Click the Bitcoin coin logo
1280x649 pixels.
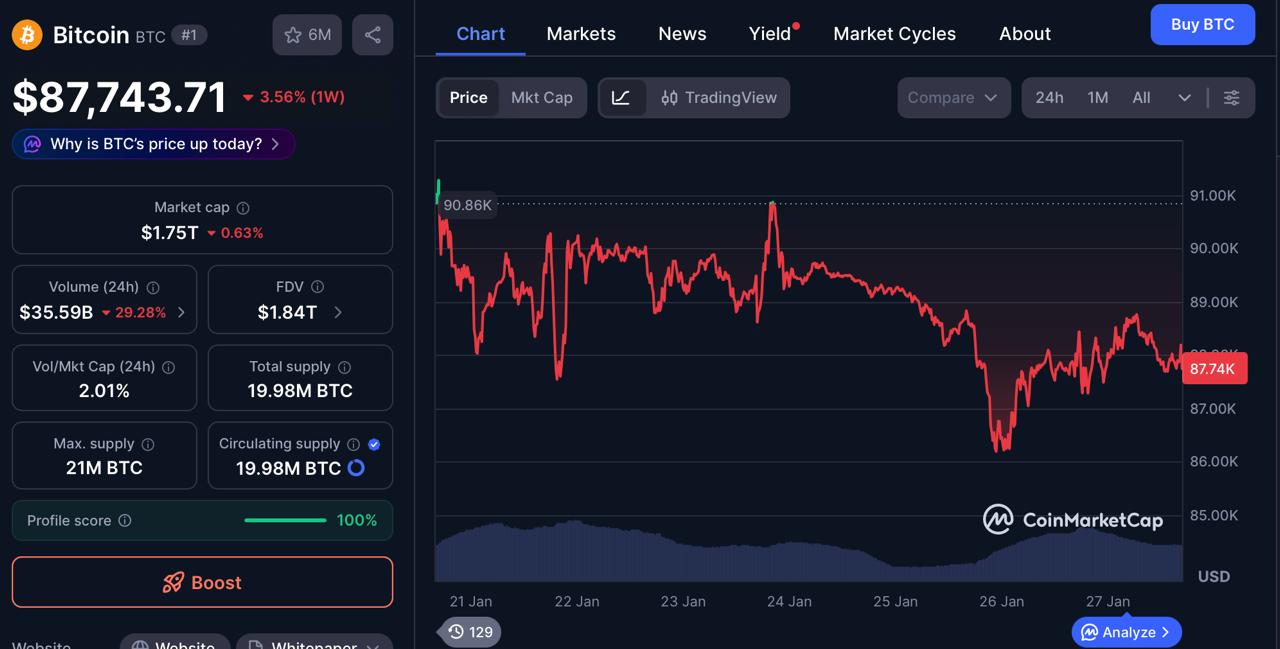click(26, 33)
